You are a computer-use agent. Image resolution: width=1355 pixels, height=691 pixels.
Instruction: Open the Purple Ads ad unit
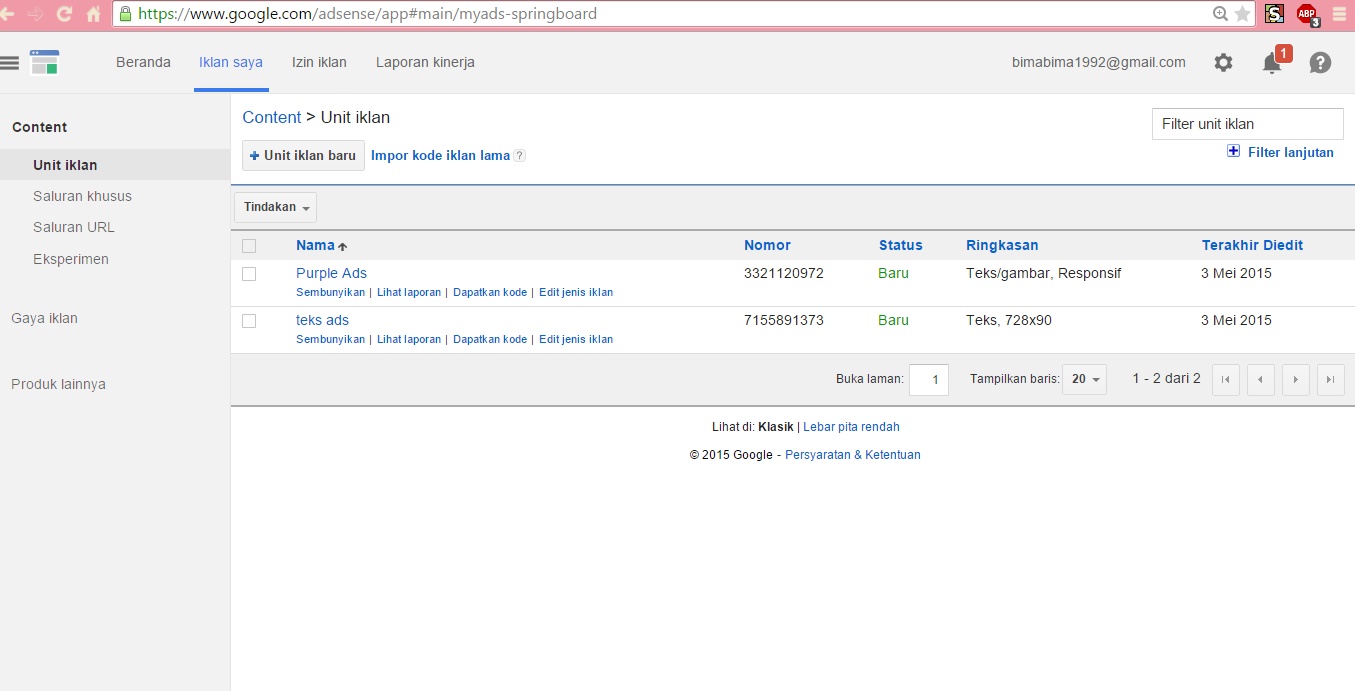tap(331, 273)
